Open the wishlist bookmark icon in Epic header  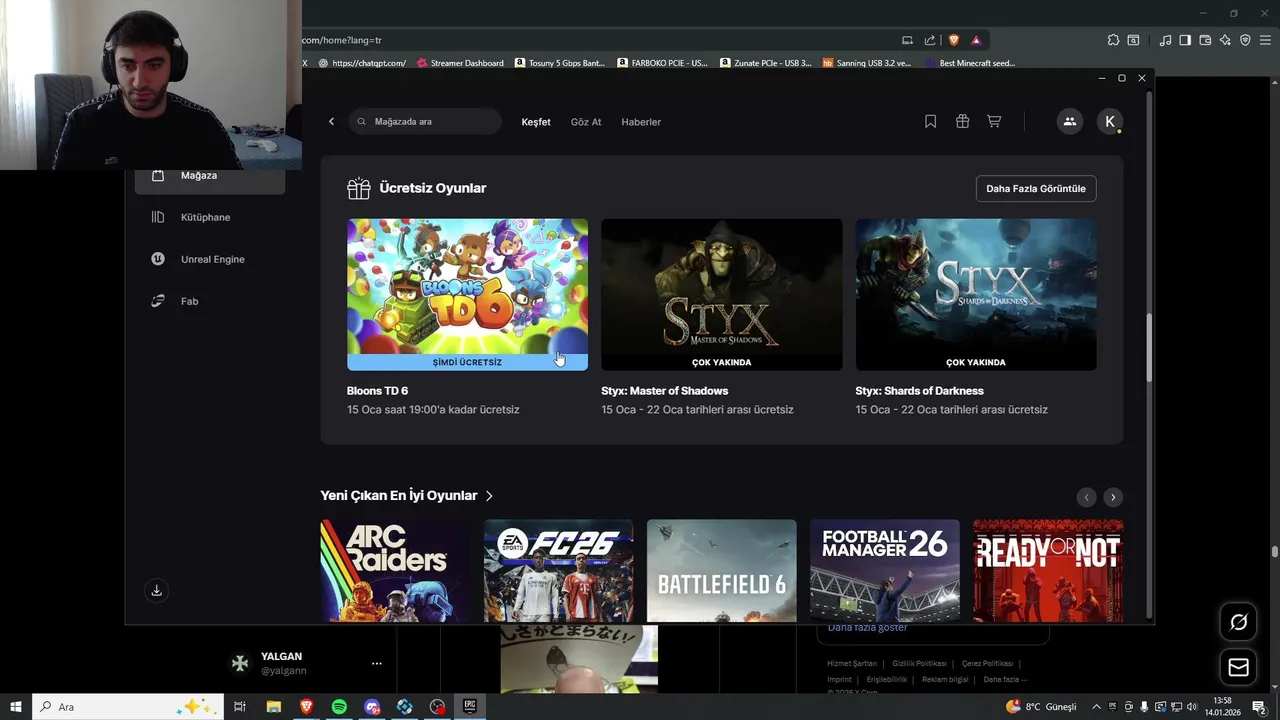coord(930,121)
